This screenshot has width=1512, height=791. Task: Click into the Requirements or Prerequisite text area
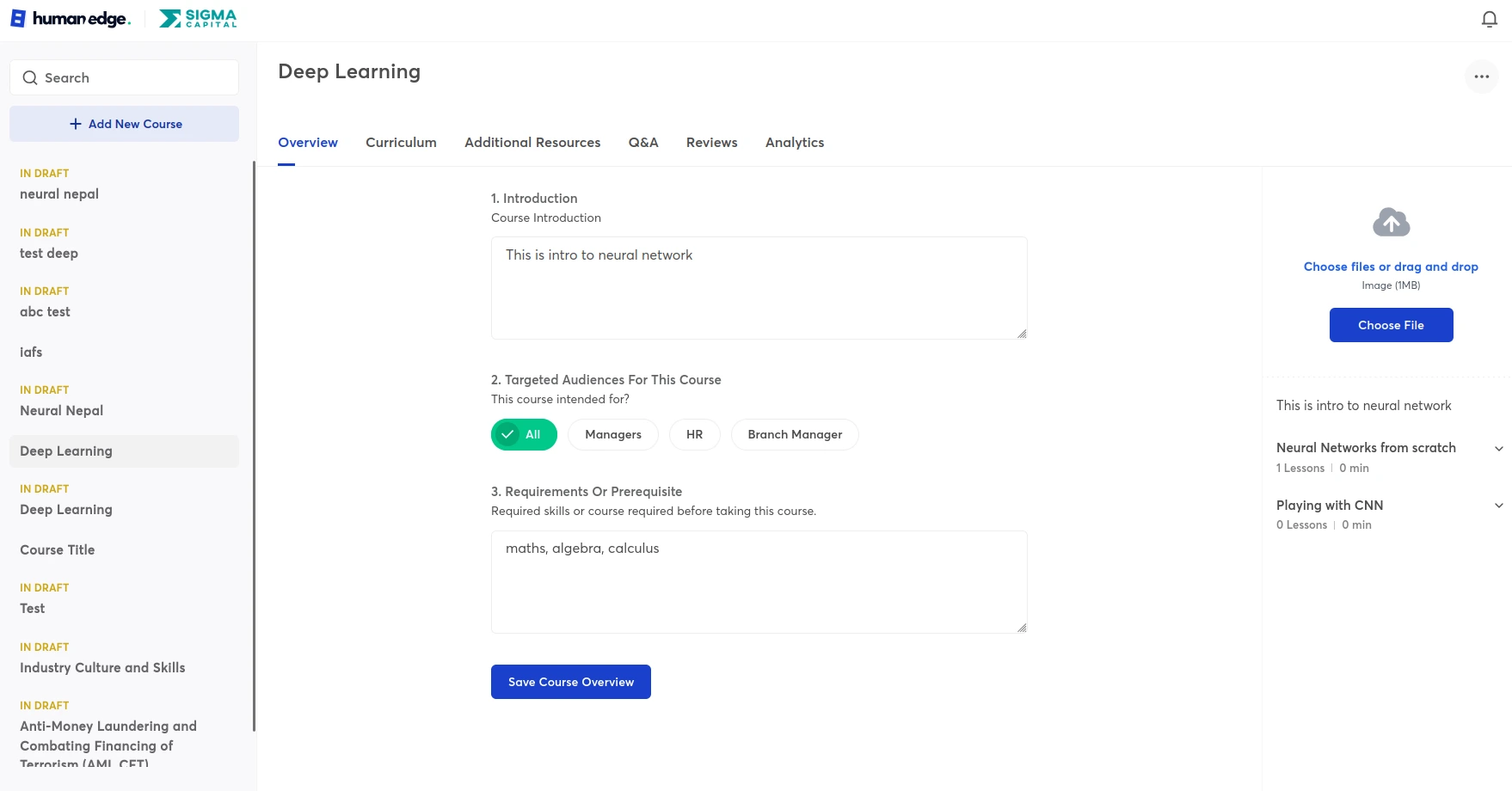click(759, 582)
